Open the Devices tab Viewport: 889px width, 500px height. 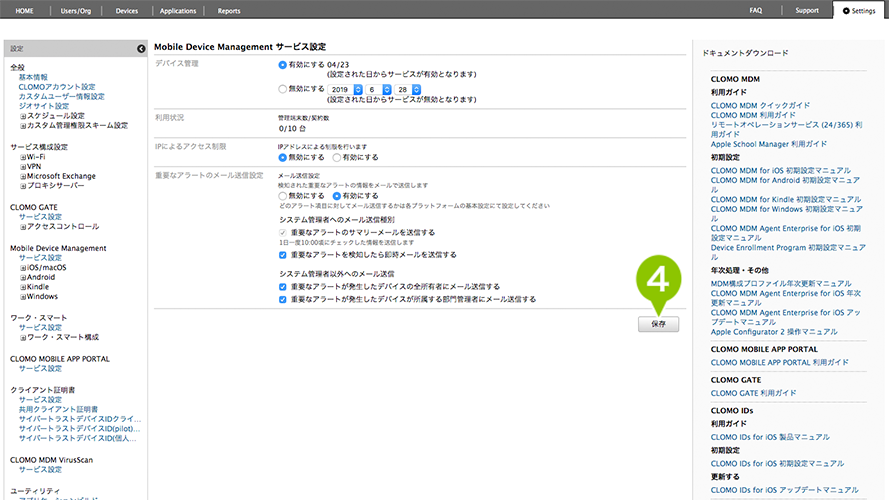(x=127, y=11)
